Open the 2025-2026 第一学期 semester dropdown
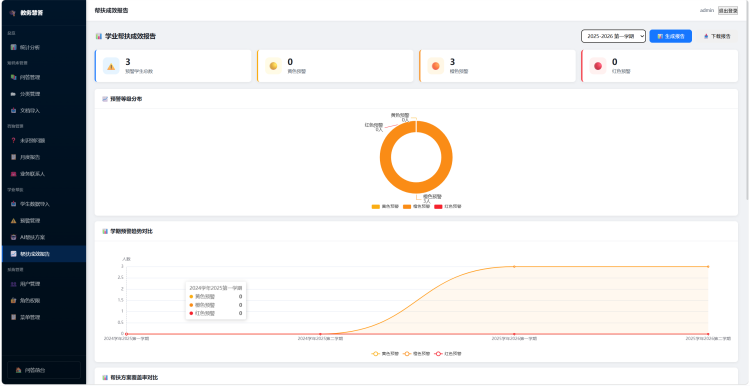The width and height of the screenshot is (750, 386). point(613,36)
